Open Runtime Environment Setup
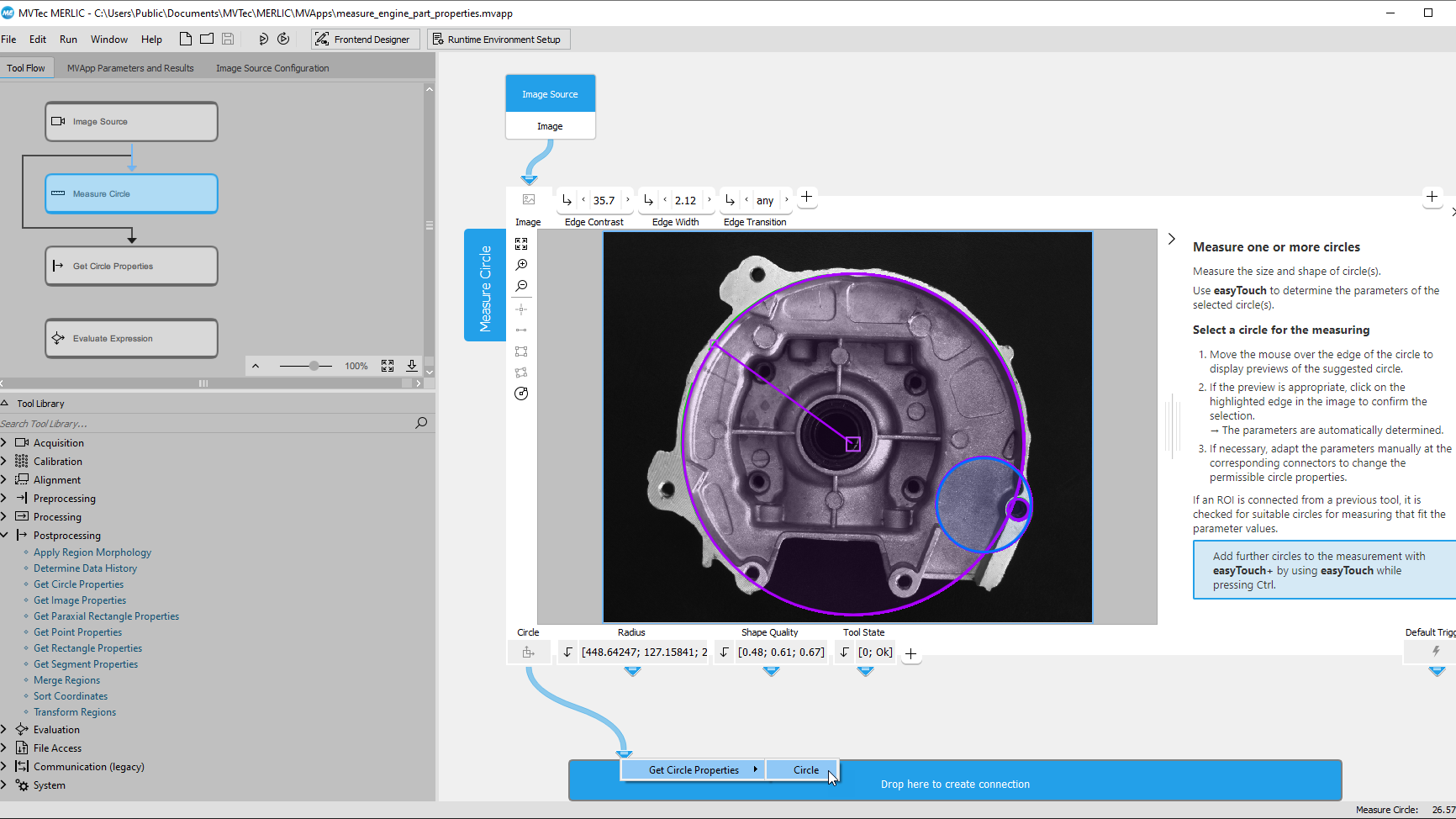Image resolution: width=1456 pixels, height=819 pixels. (499, 40)
